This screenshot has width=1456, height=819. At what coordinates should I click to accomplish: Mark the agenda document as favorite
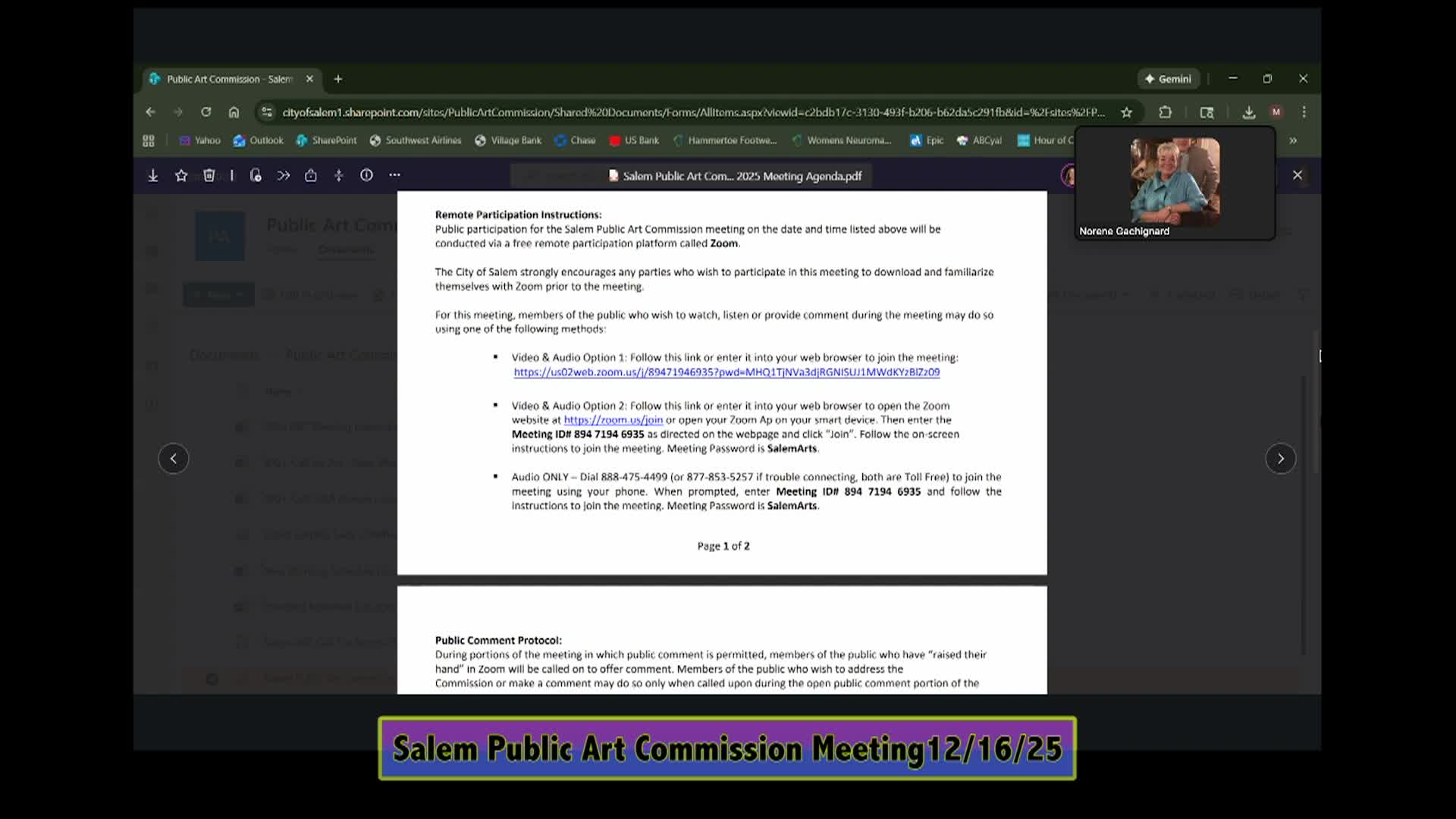[180, 175]
